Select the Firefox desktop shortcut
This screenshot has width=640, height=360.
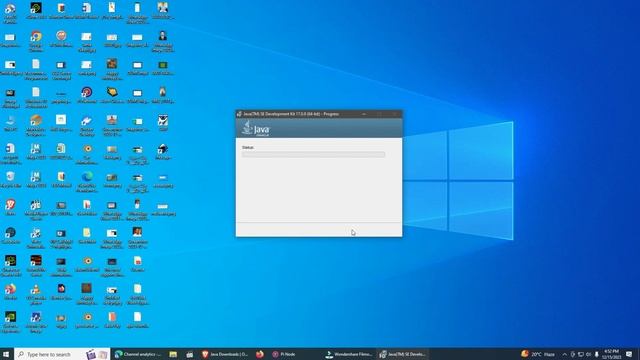(x=10, y=292)
